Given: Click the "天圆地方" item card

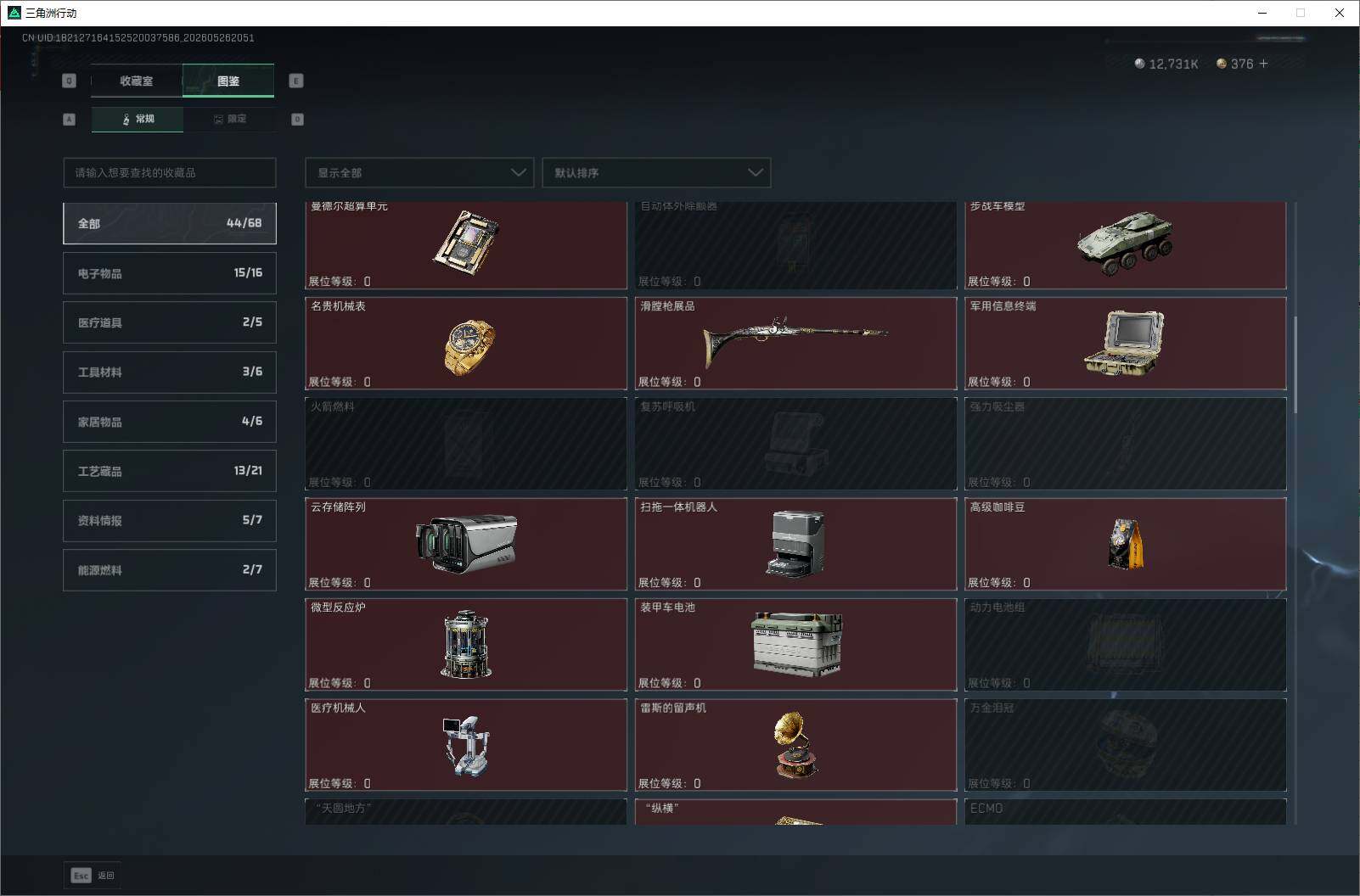Looking at the screenshot, I should click(466, 812).
